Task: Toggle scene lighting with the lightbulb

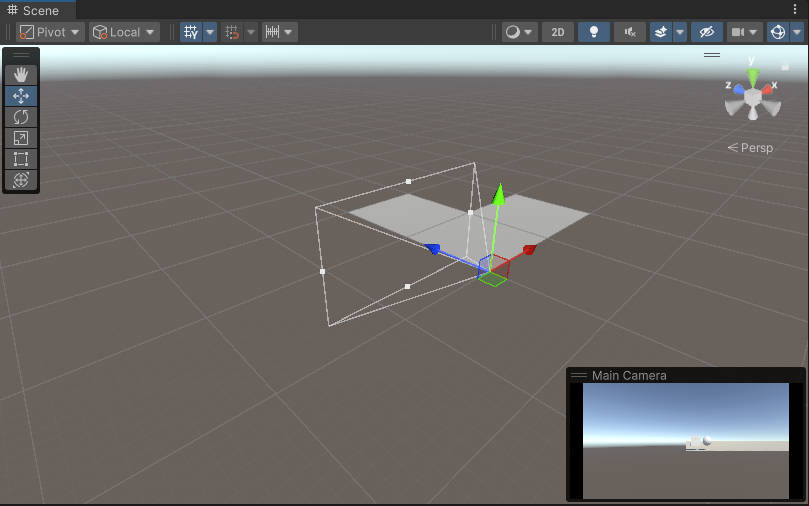Action: [x=593, y=32]
